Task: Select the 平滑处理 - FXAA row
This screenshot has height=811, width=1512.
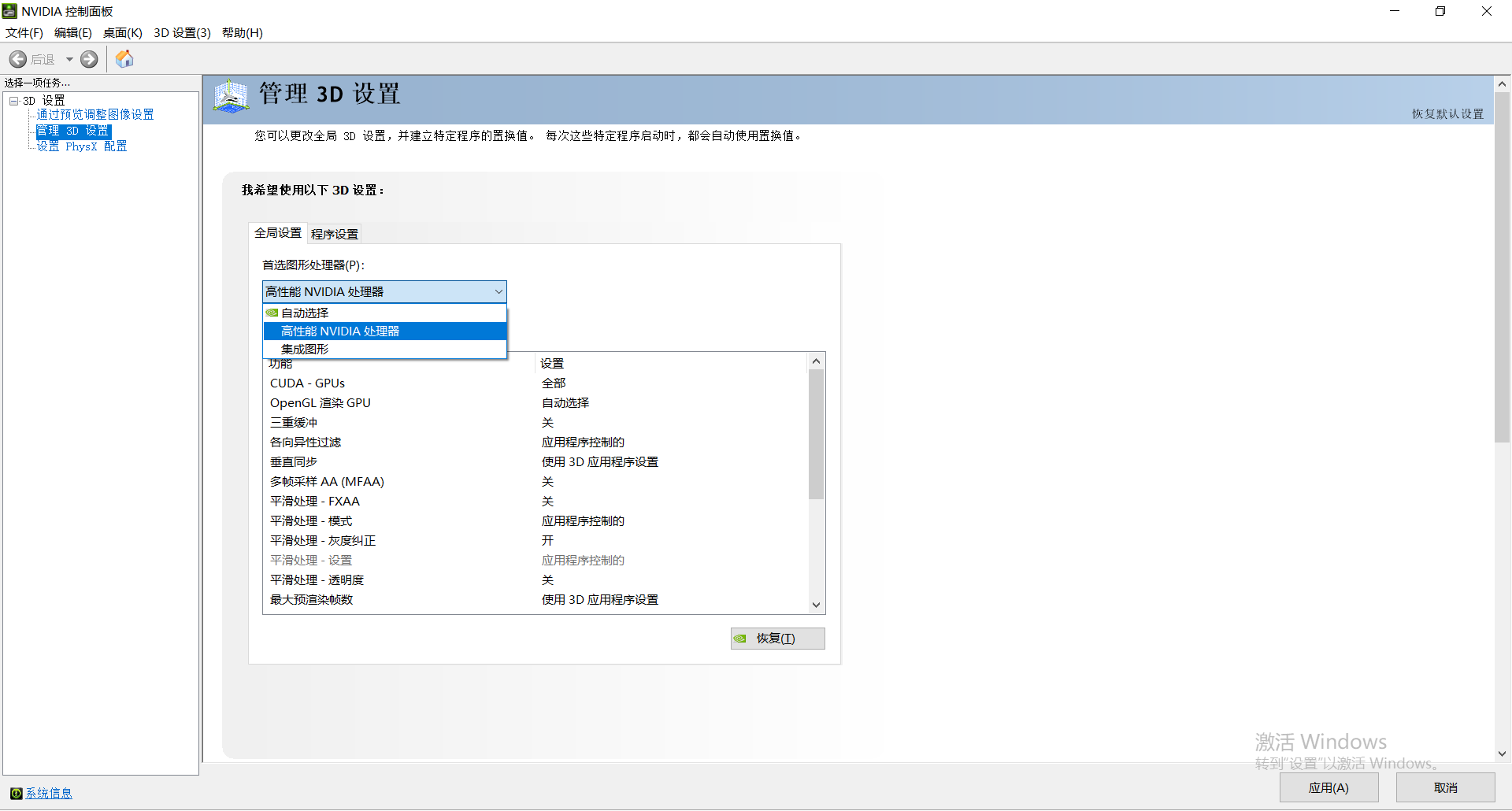Action: (x=535, y=502)
